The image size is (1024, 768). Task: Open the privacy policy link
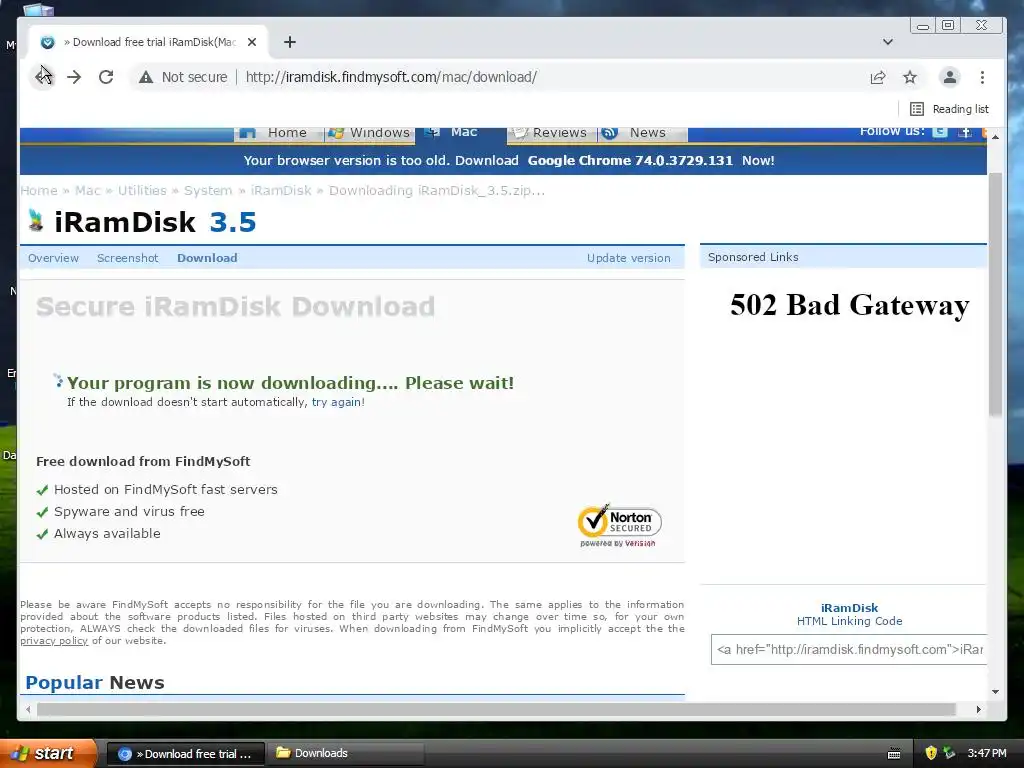[x=54, y=641]
